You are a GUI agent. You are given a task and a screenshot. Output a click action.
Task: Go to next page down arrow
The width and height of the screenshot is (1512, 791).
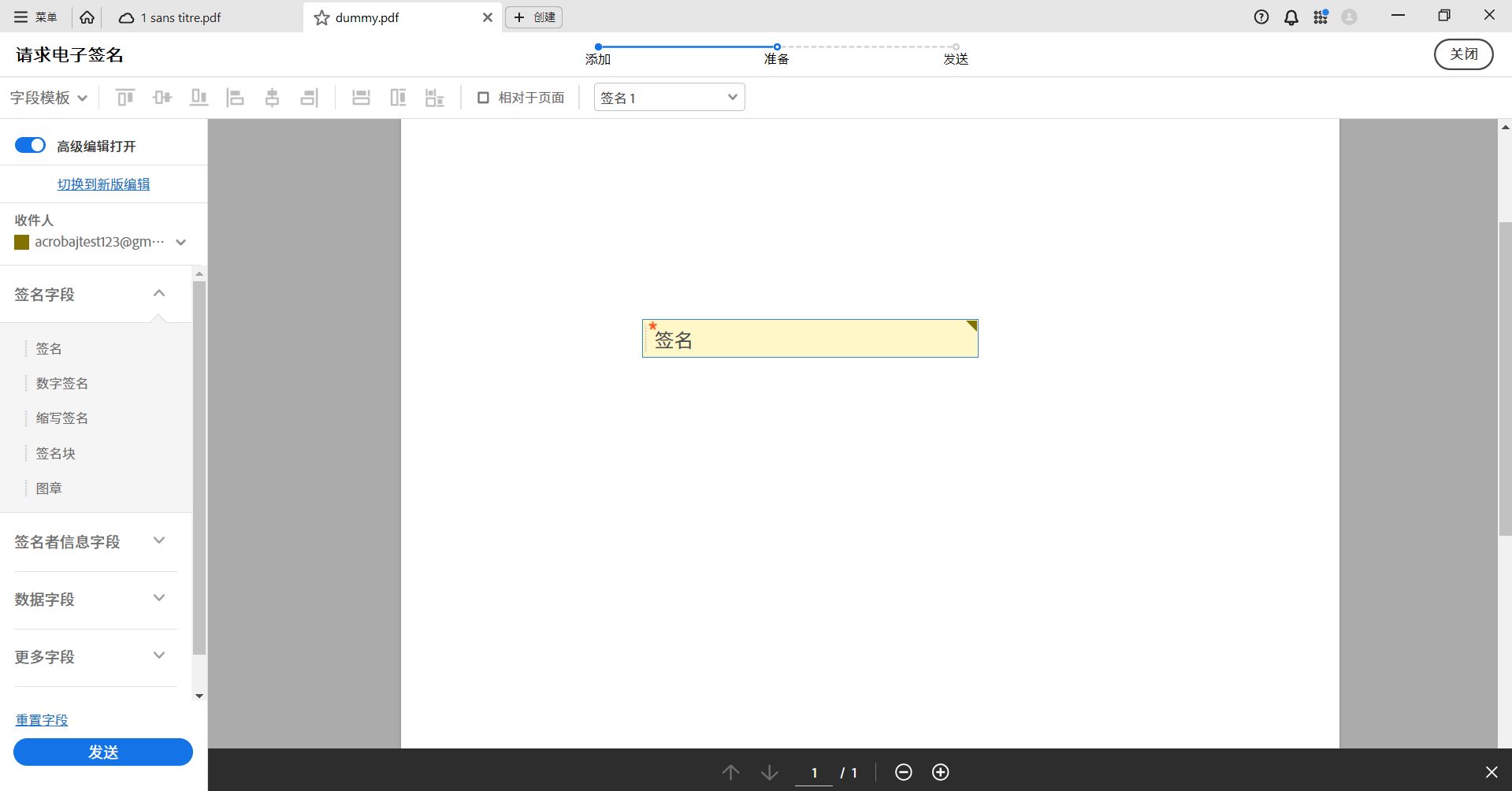(770, 772)
